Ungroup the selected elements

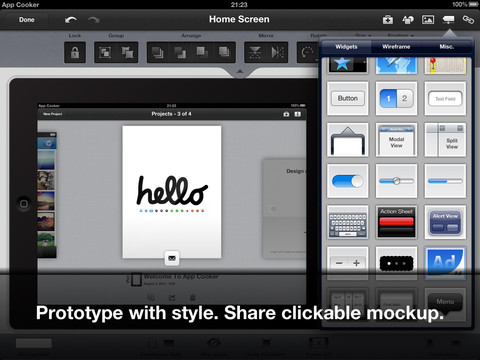127,52
